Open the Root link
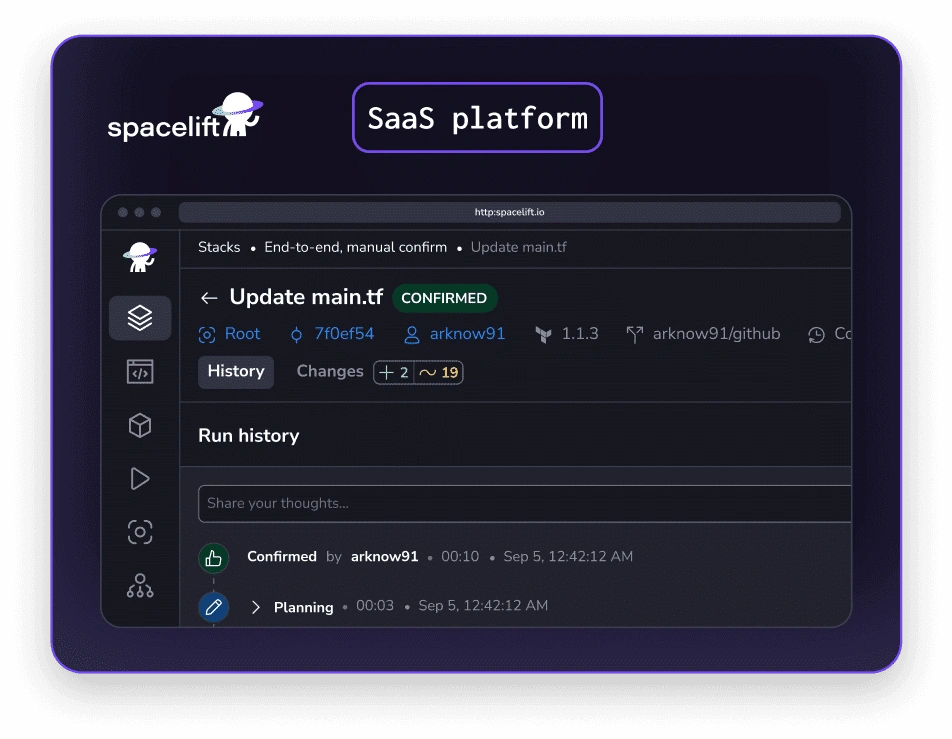 point(242,333)
